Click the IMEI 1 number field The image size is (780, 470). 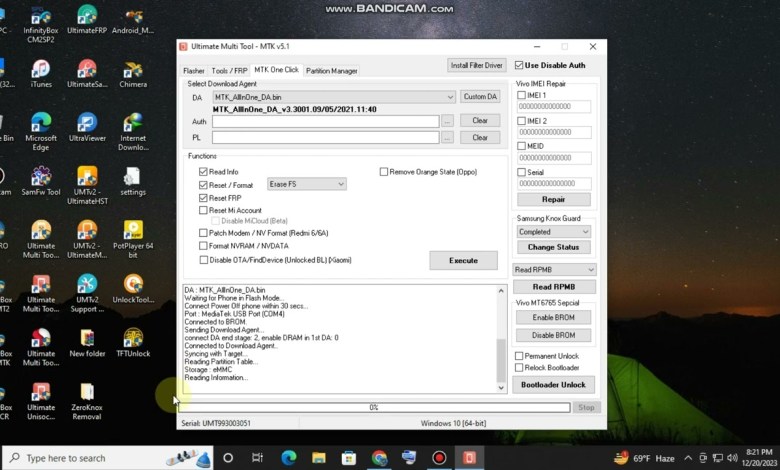(x=554, y=106)
